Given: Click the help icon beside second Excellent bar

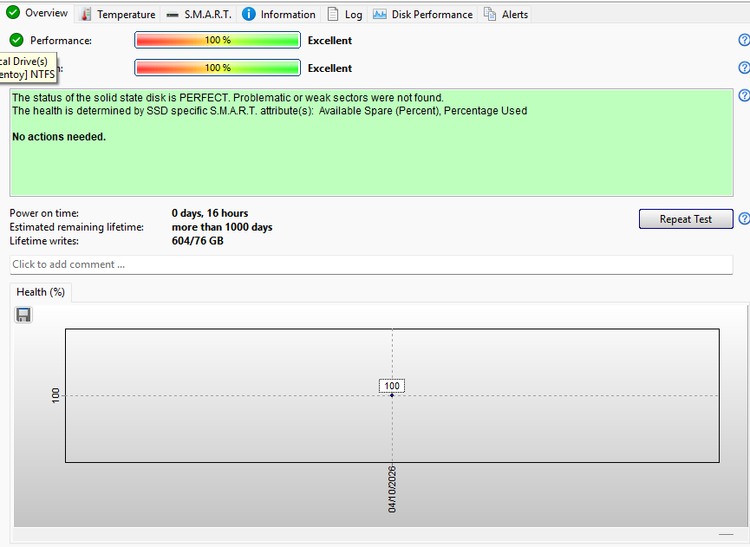Looking at the screenshot, I should tap(744, 68).
